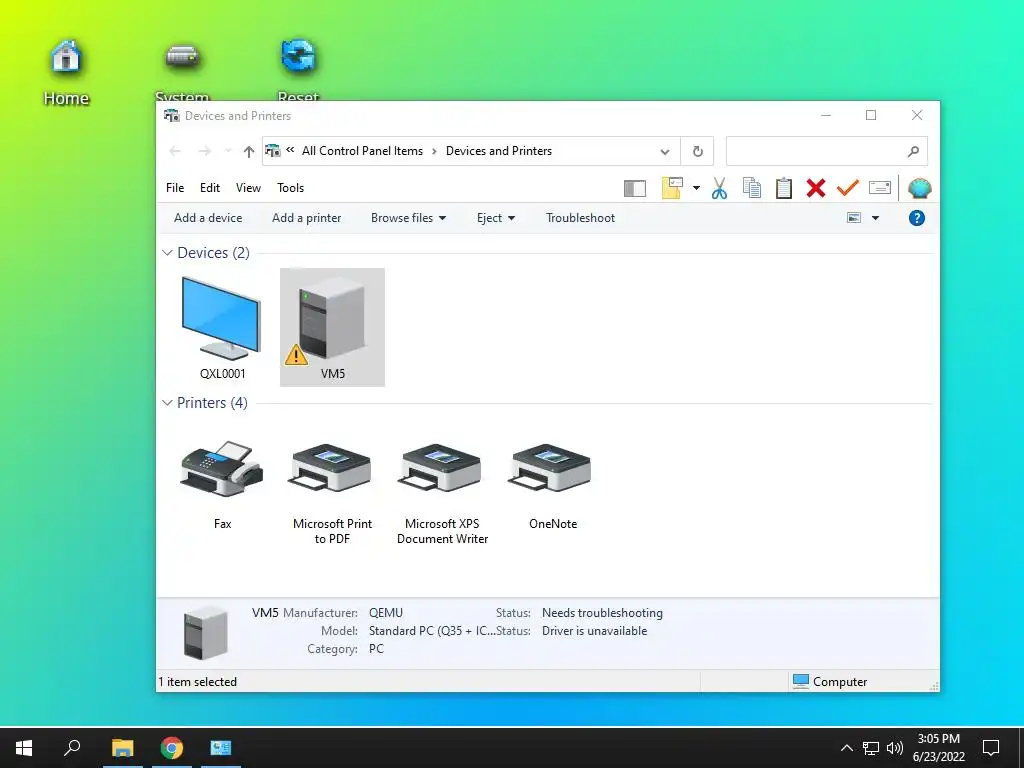Open the Home desktop shortcut
This screenshot has width=1024, height=768.
pyautogui.click(x=66, y=71)
